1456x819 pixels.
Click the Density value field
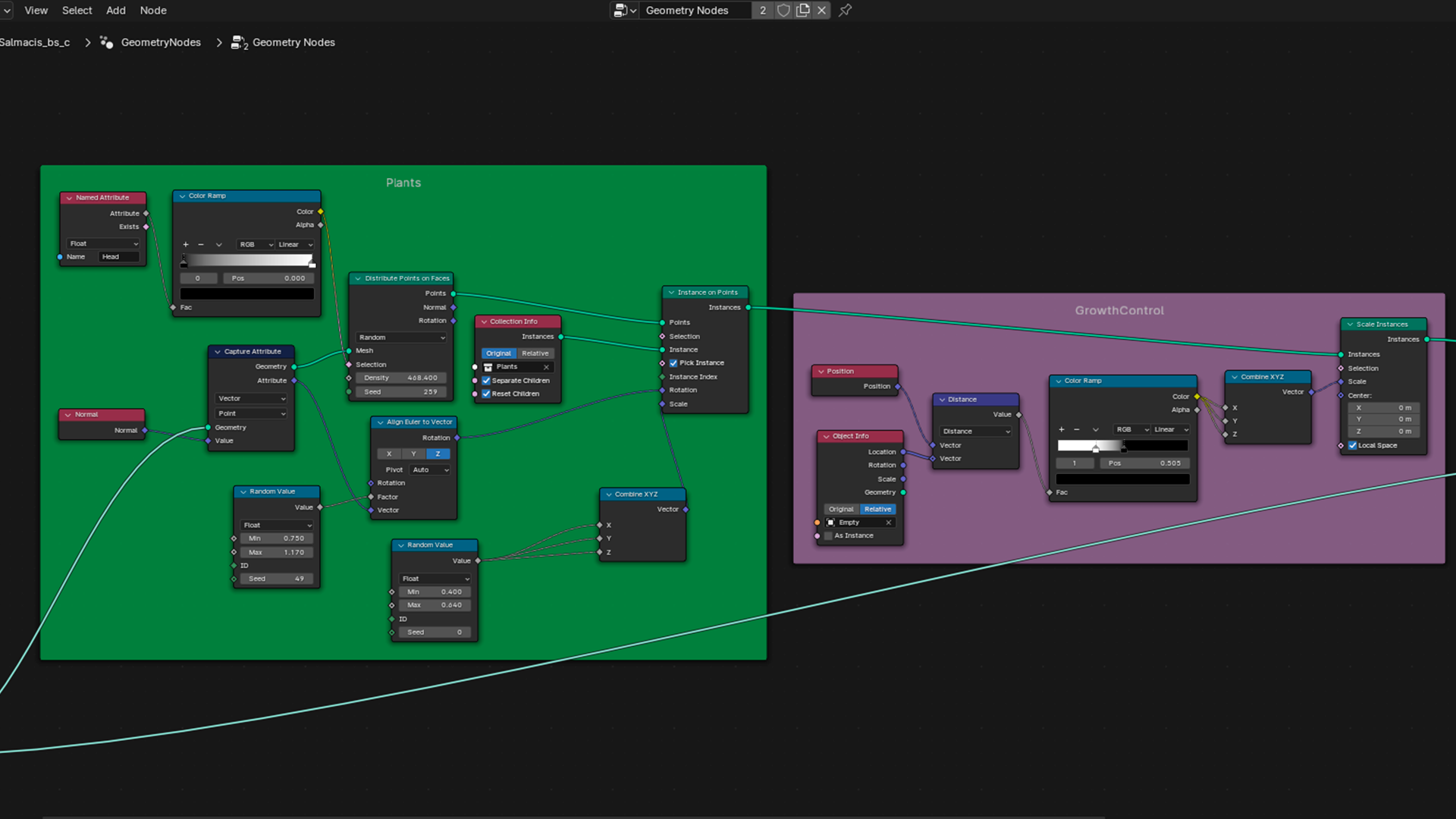pyautogui.click(x=400, y=378)
